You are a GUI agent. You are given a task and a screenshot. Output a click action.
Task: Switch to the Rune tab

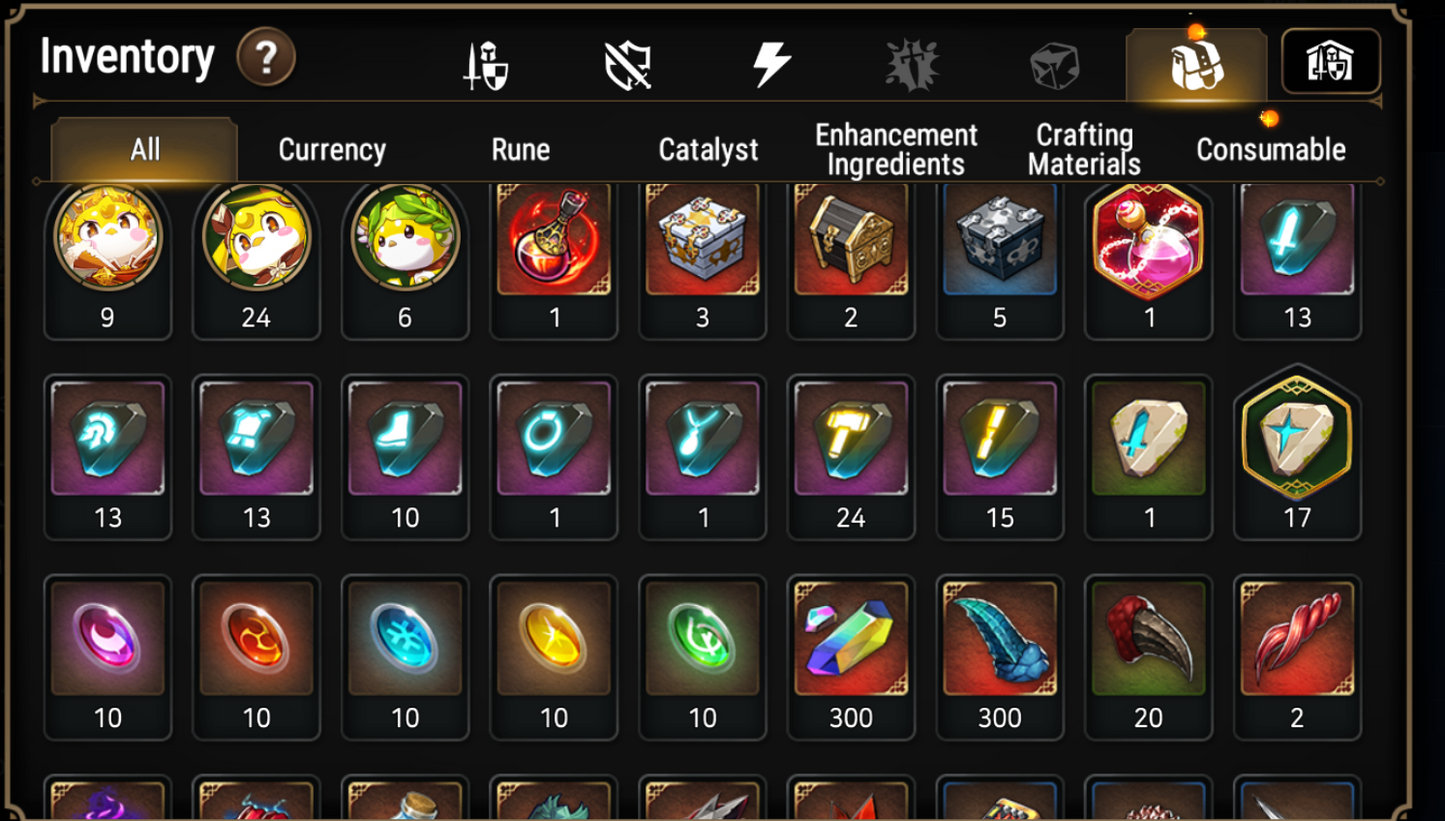(520, 150)
